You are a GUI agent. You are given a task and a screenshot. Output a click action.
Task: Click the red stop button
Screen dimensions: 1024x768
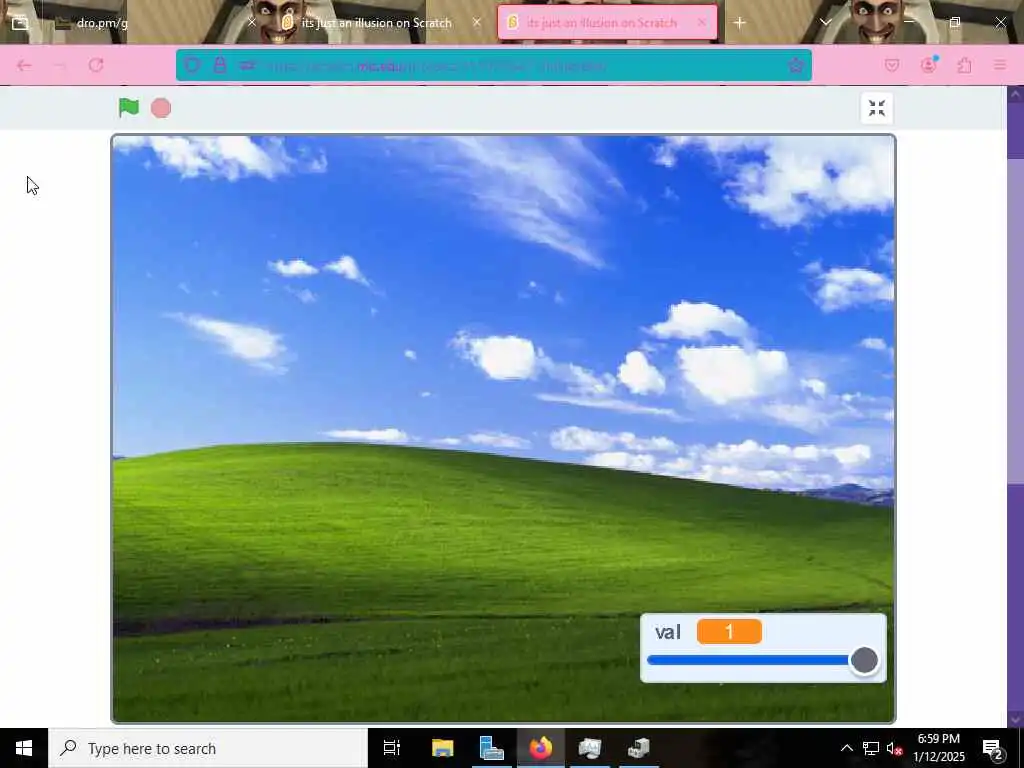pos(161,108)
